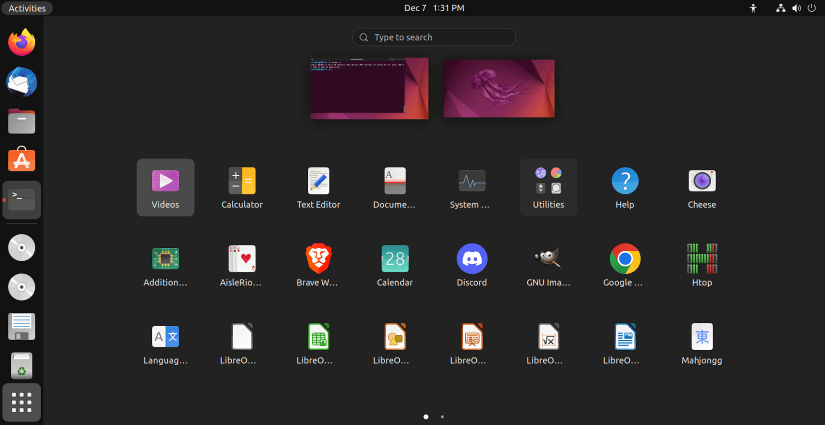Open the Calendar app
This screenshot has width=825, height=425.
395,265
